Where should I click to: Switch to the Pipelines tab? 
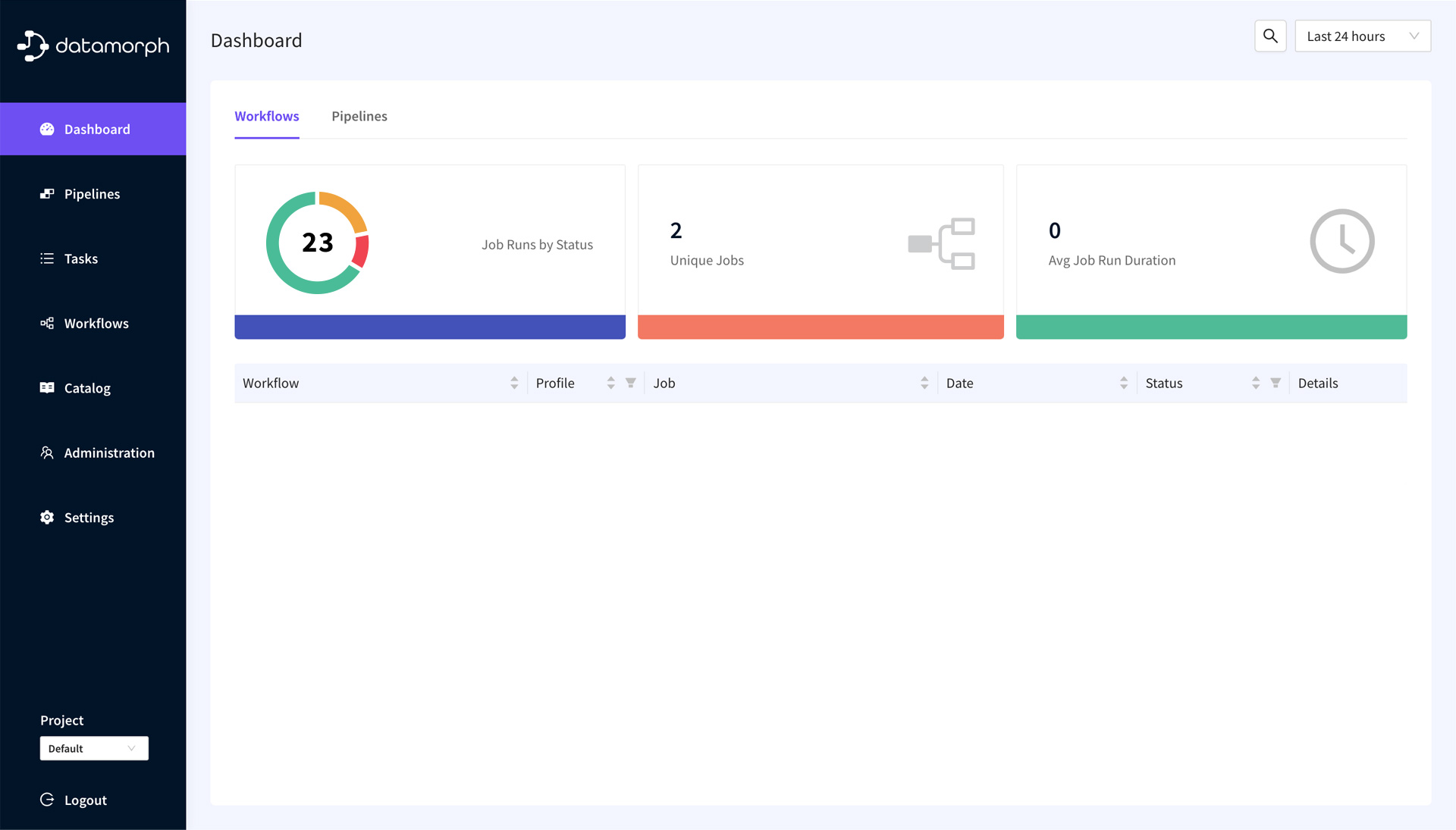click(359, 116)
